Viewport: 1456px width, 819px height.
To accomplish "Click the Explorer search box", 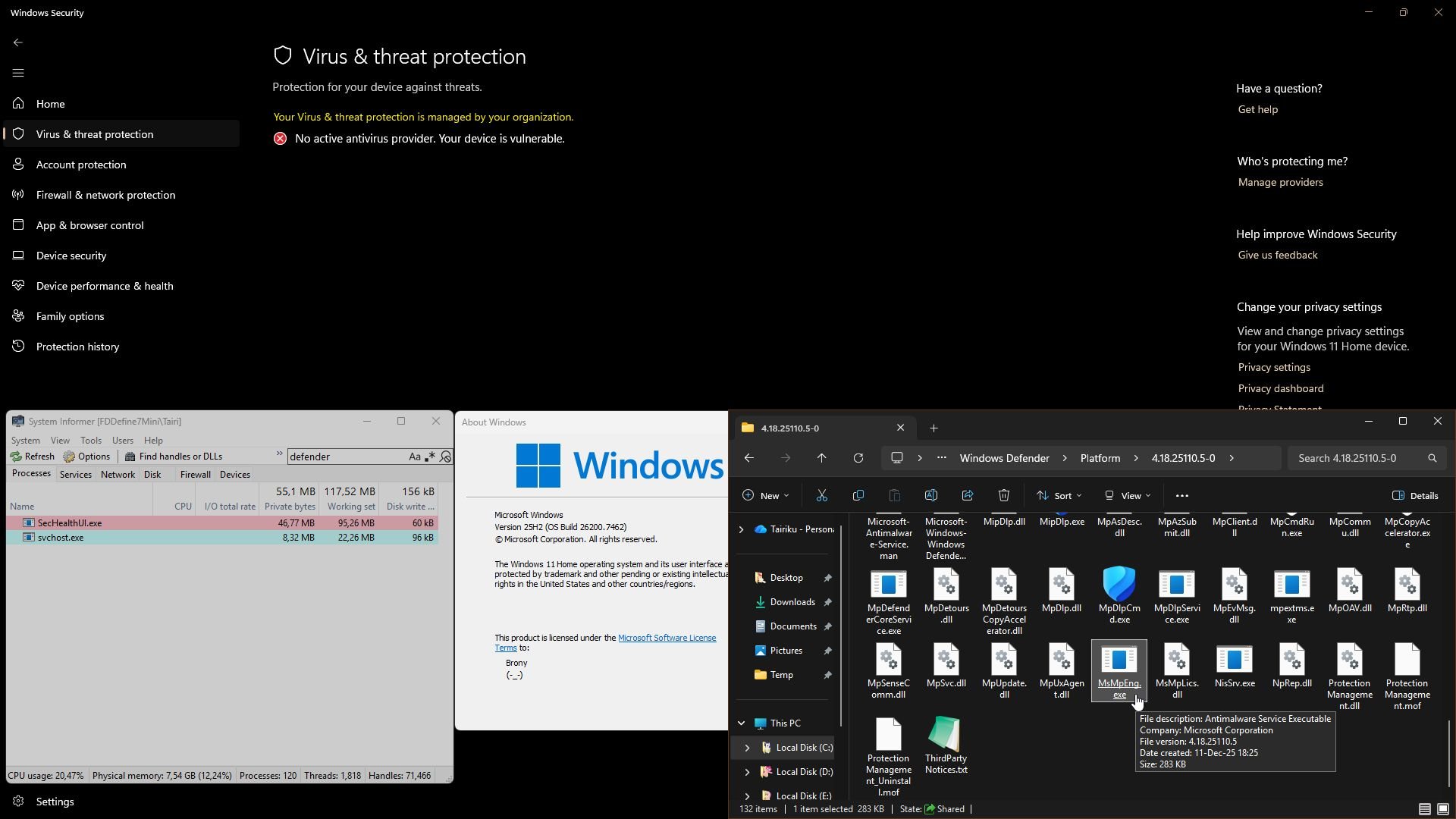I will 1367,458.
